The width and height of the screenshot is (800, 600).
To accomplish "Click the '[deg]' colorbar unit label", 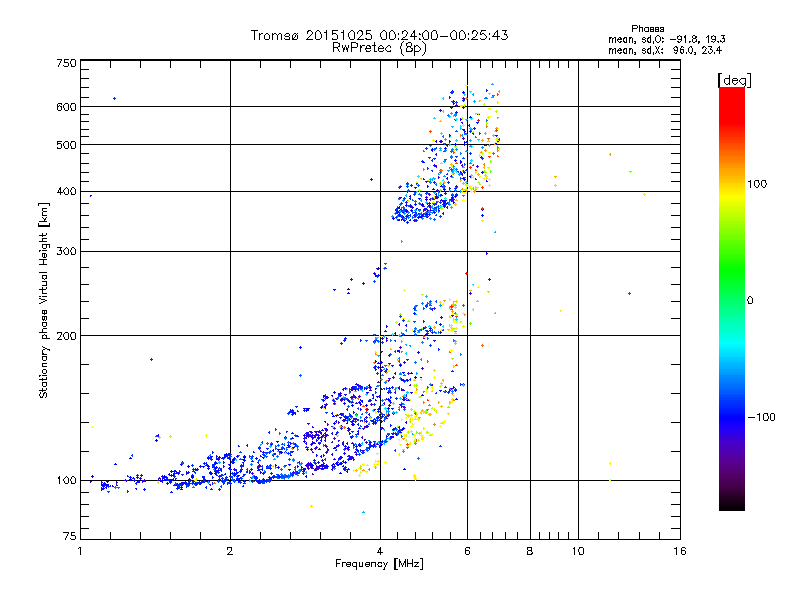I will pyautogui.click(x=734, y=80).
